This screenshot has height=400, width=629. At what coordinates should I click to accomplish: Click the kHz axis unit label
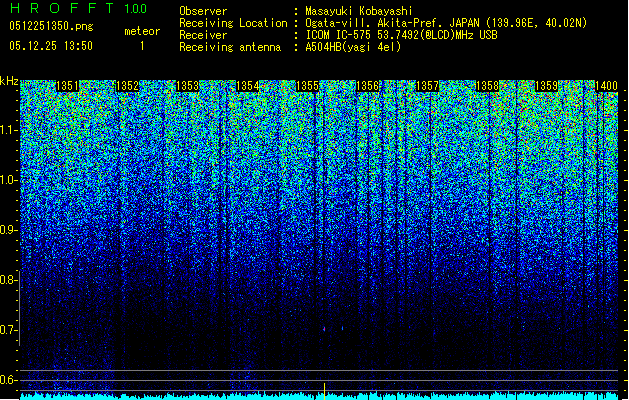point(9,81)
